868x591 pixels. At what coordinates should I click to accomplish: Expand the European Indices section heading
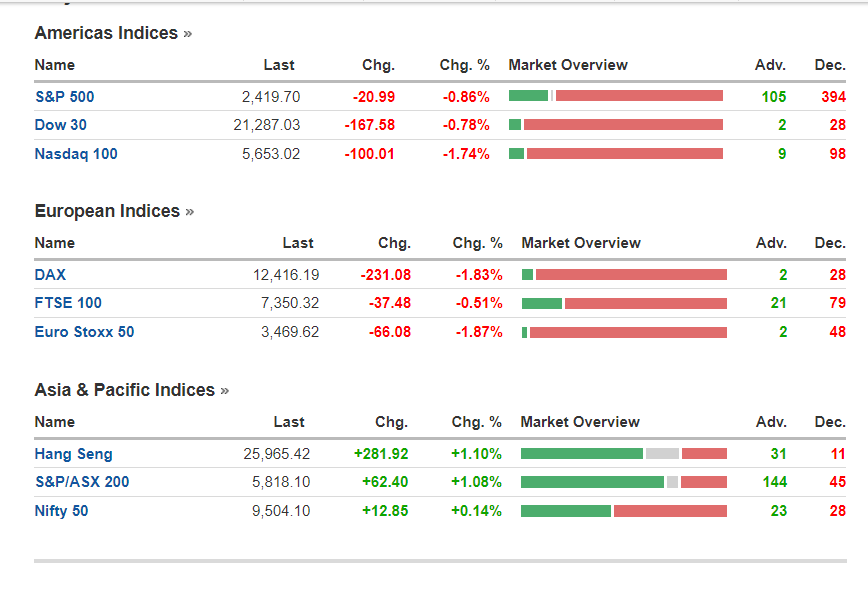coord(114,212)
